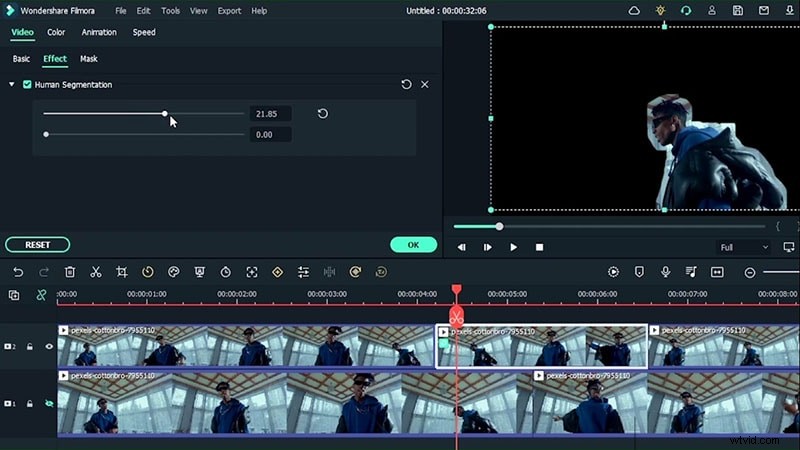Open the Edit menu
The image size is (800, 450).
(x=143, y=11)
